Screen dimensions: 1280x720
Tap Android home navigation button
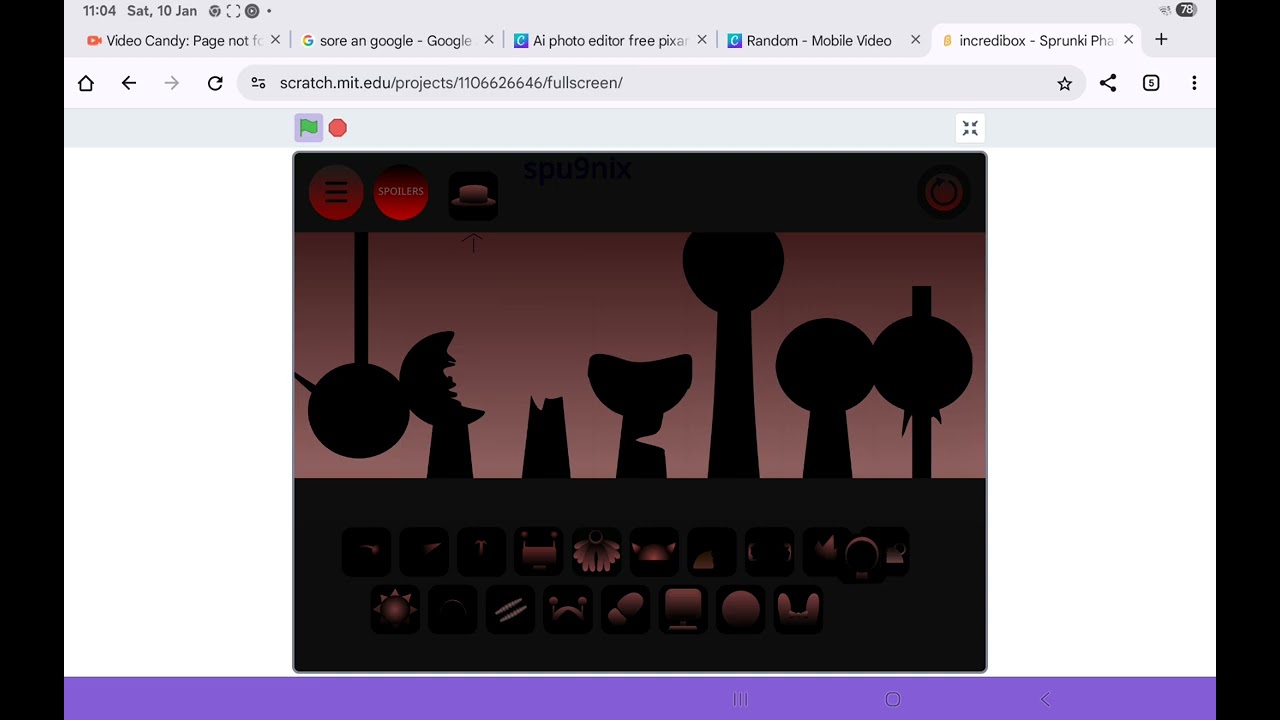point(893,700)
